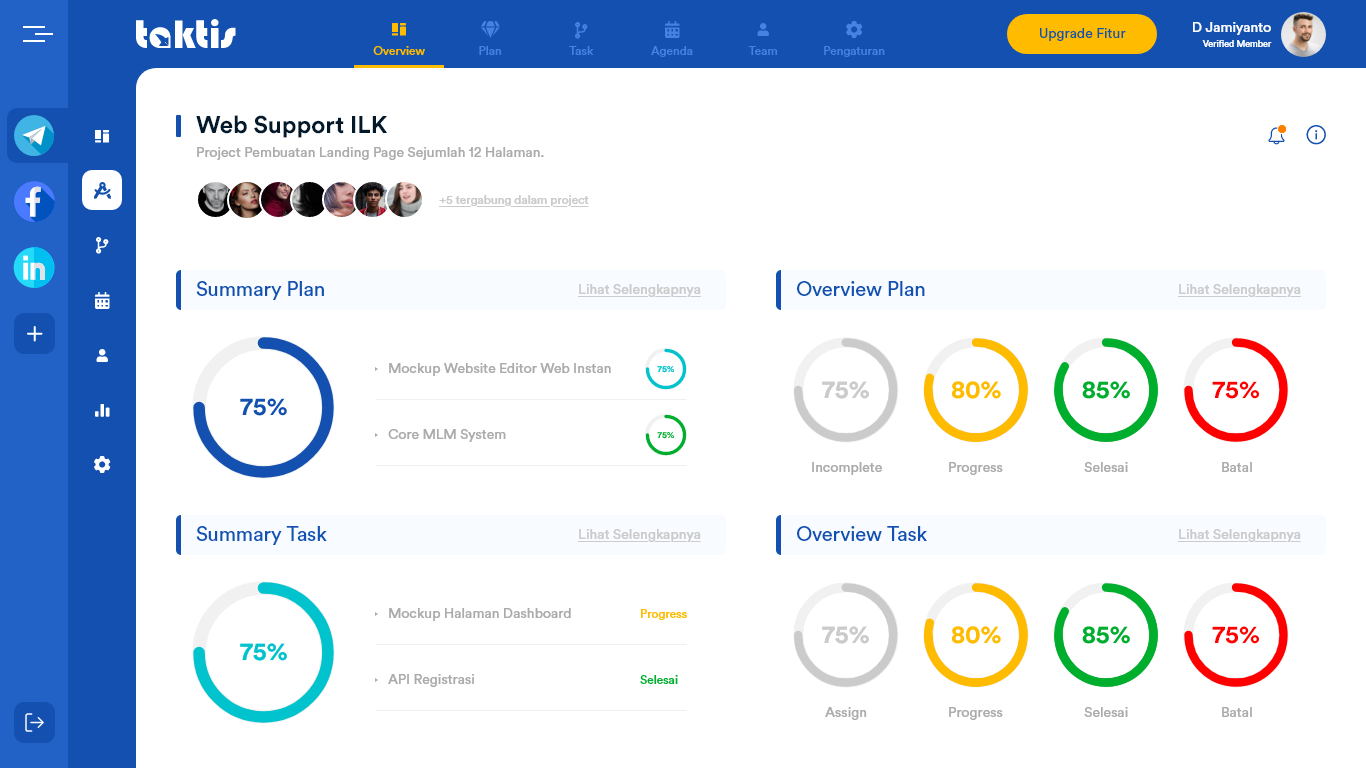Image resolution: width=1366 pixels, height=768 pixels.
Task: Click the Summary Plan 75% progress ring
Action: pyautogui.click(x=263, y=407)
